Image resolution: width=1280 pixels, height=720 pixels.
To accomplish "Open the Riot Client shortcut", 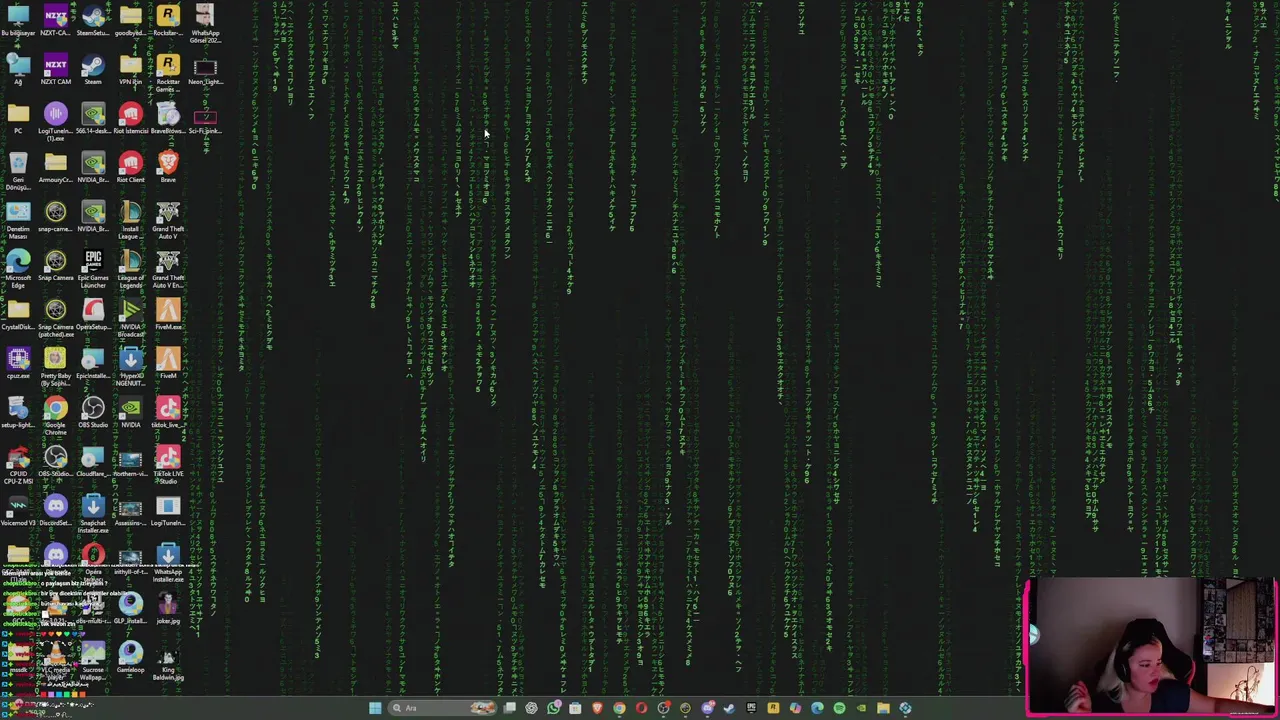I will 131,168.
